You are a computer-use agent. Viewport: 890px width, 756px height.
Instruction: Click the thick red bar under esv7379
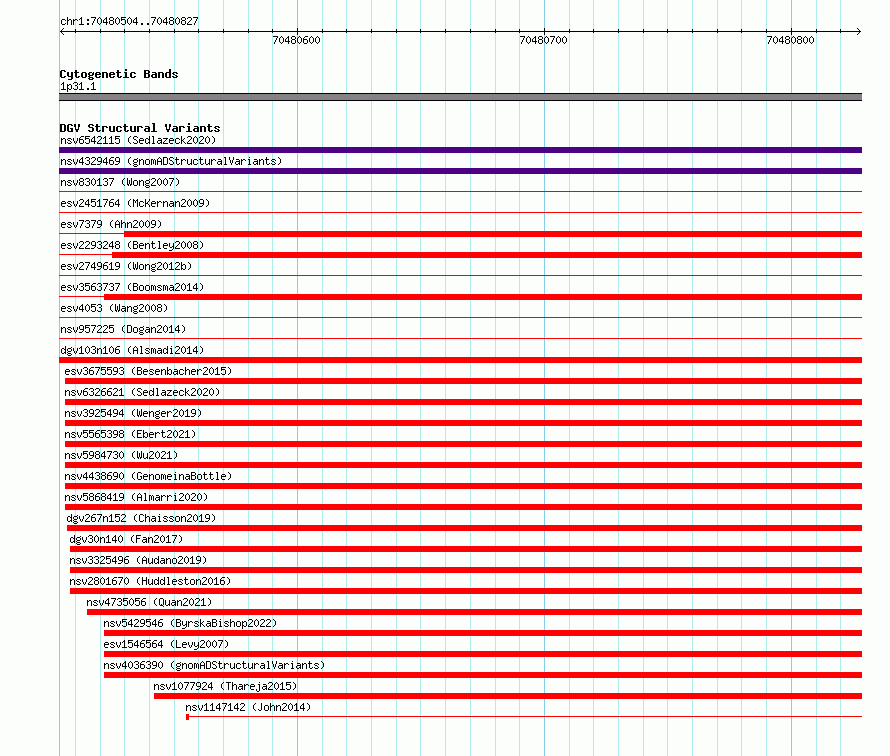[493, 234]
